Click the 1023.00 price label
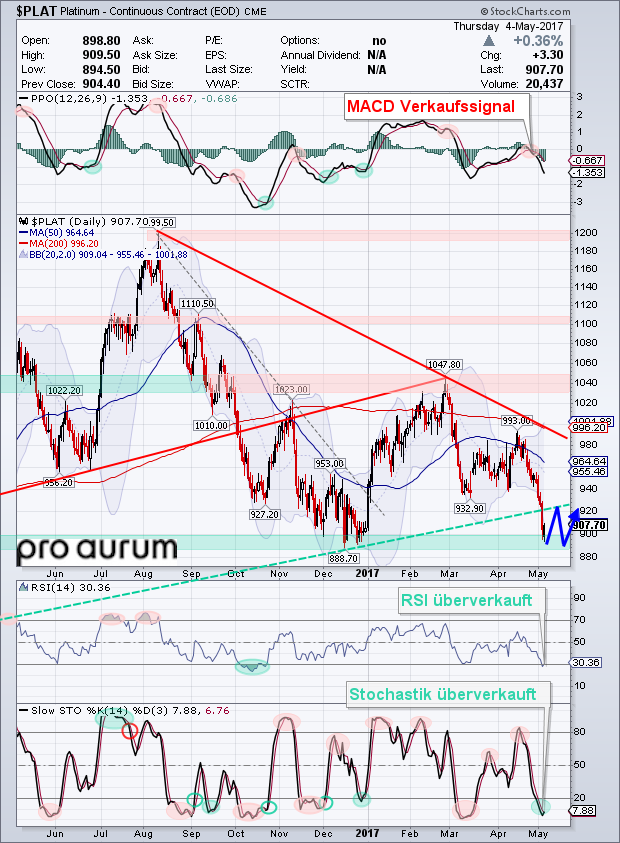 tap(291, 389)
